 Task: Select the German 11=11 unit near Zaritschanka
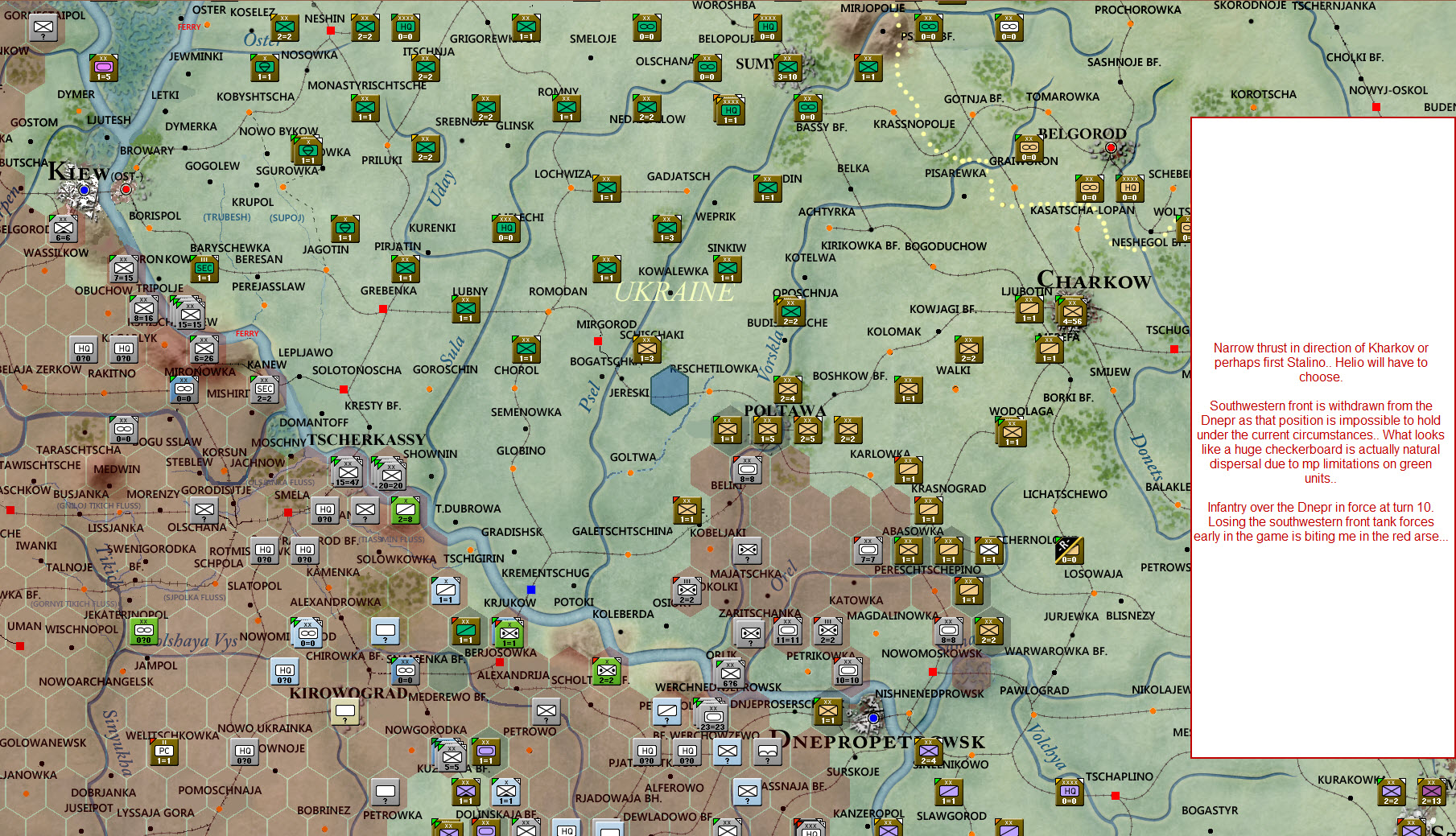(x=788, y=631)
